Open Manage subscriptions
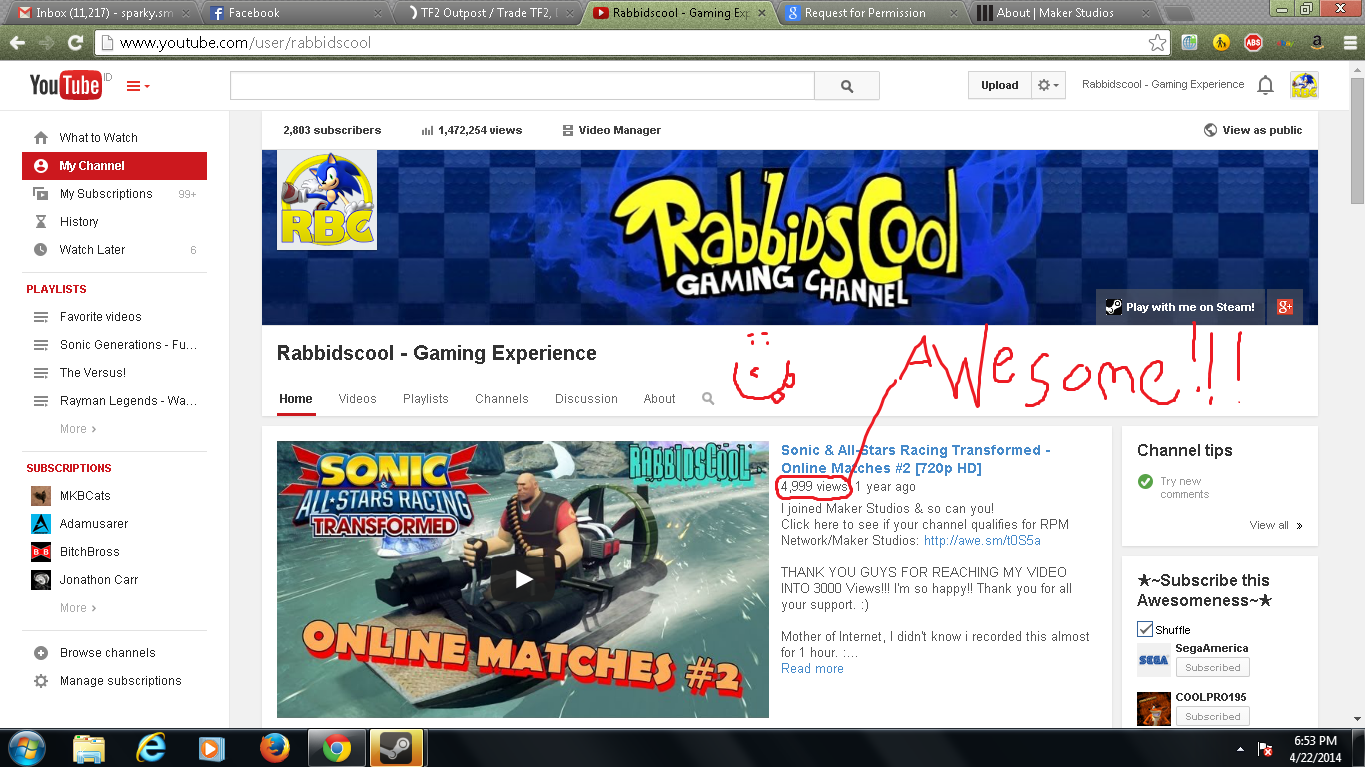Screen dimensions: 1365x767 click(114, 681)
